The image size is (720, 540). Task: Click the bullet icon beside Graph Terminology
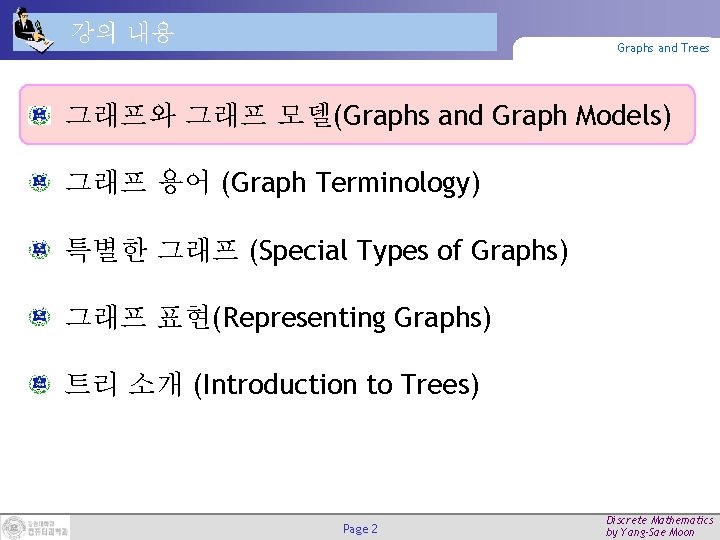tap(39, 182)
